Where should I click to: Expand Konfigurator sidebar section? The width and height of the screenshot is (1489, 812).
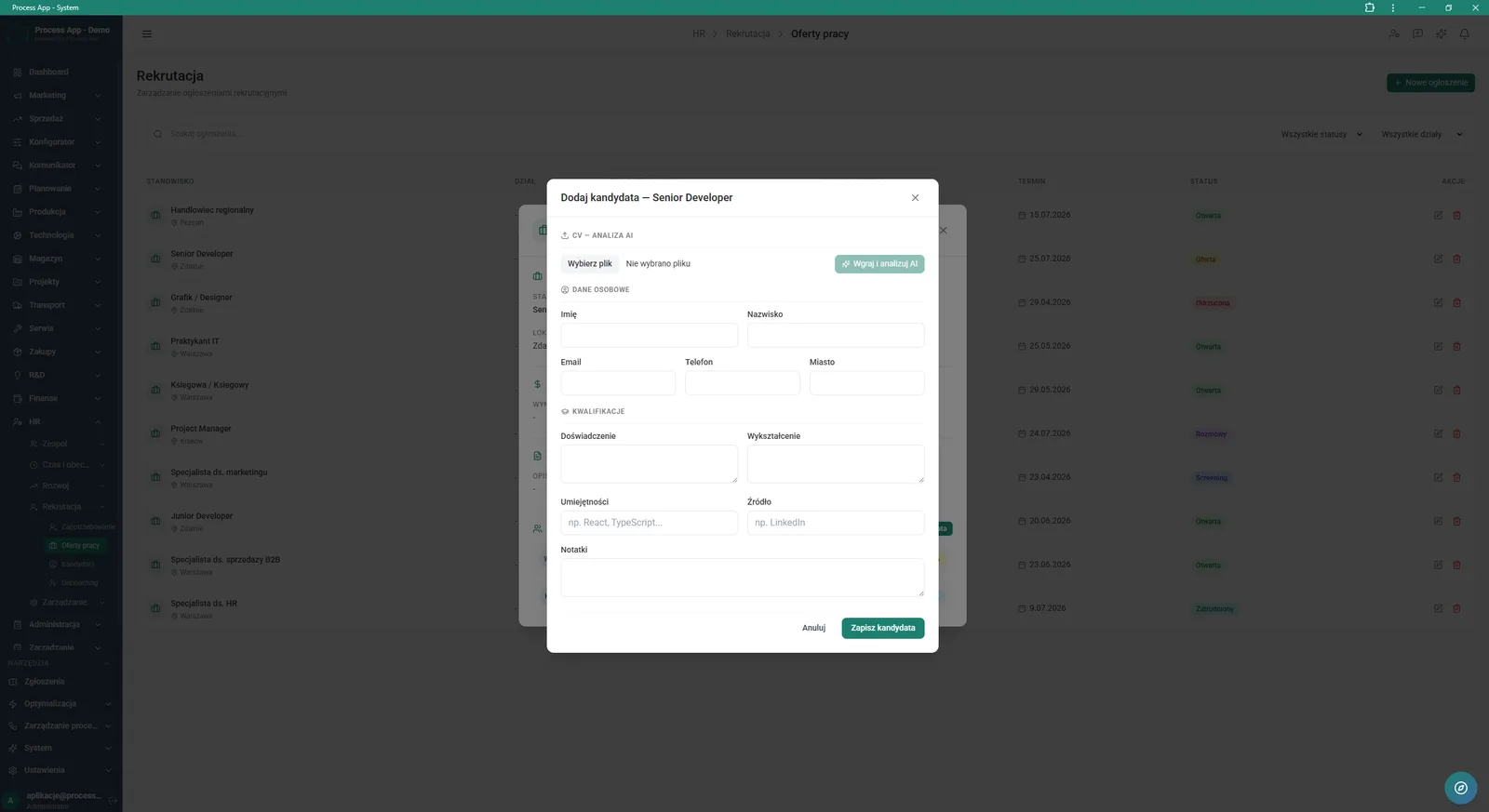tap(56, 142)
